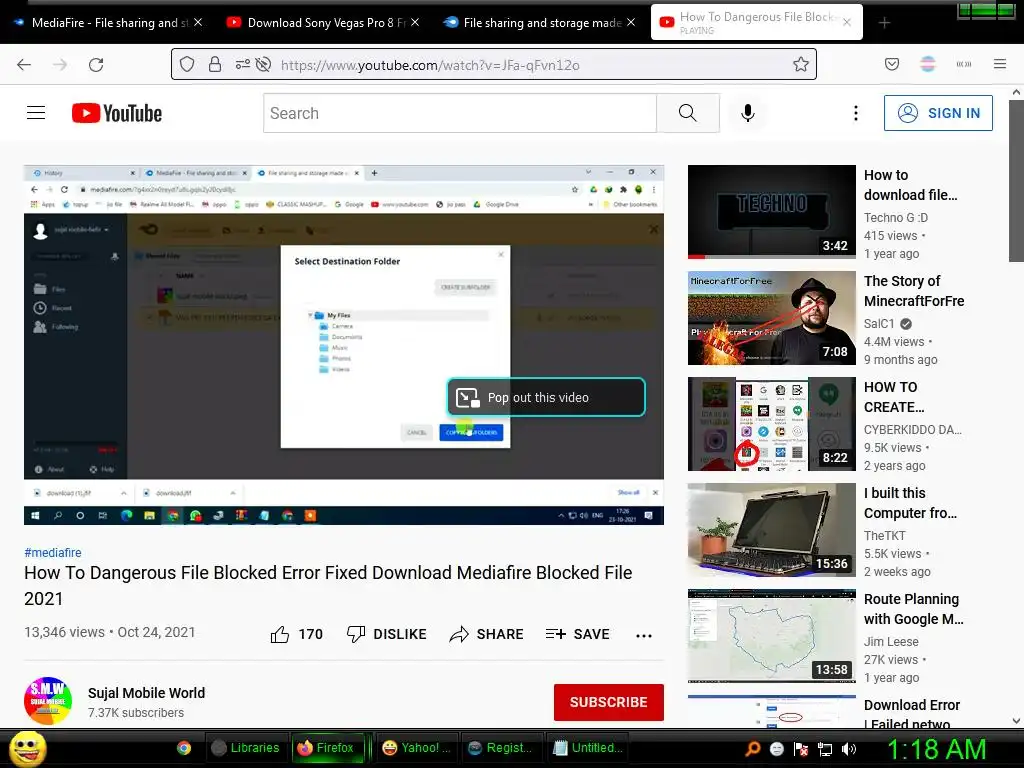Screen dimensions: 1024x768
Task: Open the shield tracking protection panel
Action: coord(187,65)
